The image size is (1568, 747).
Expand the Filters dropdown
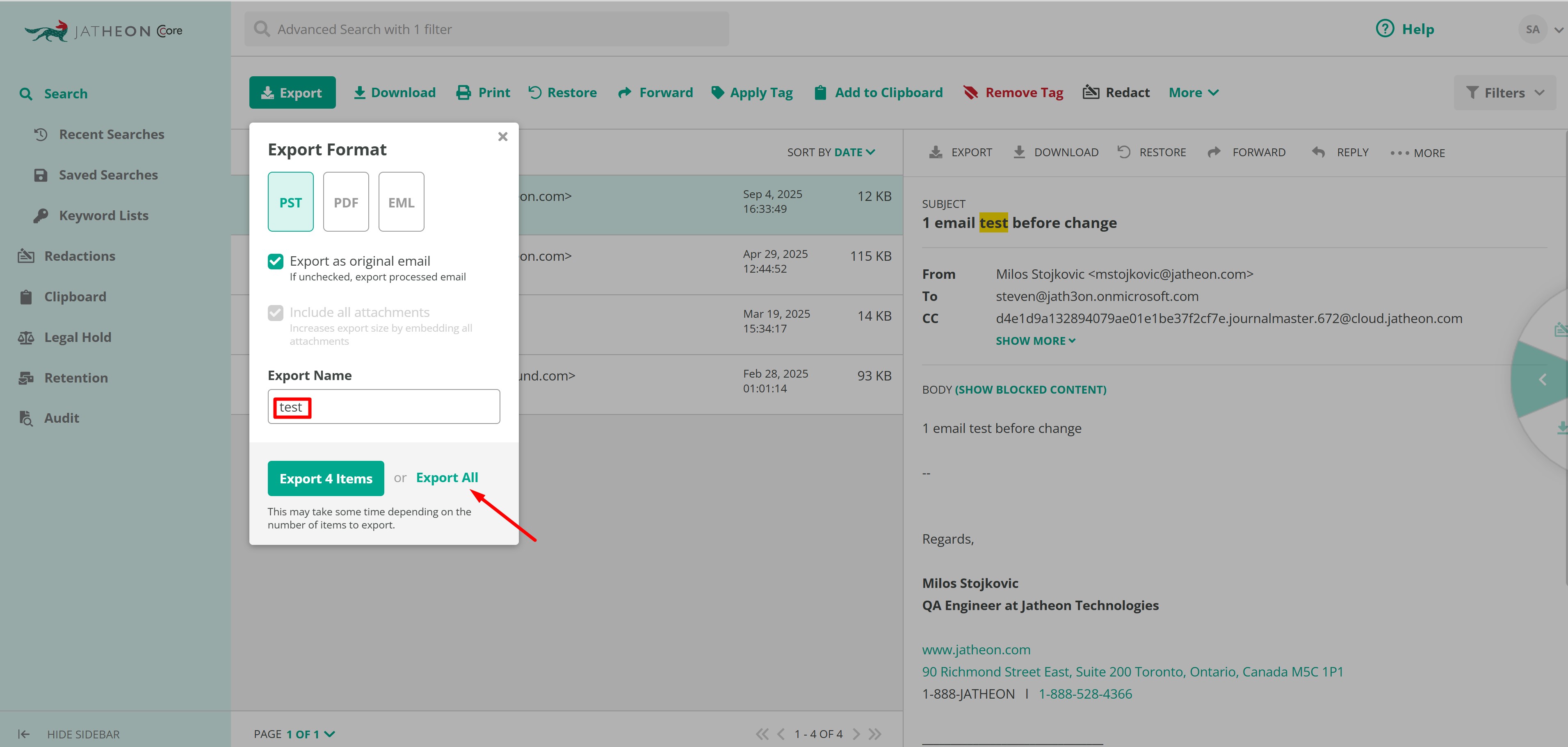1505,93
